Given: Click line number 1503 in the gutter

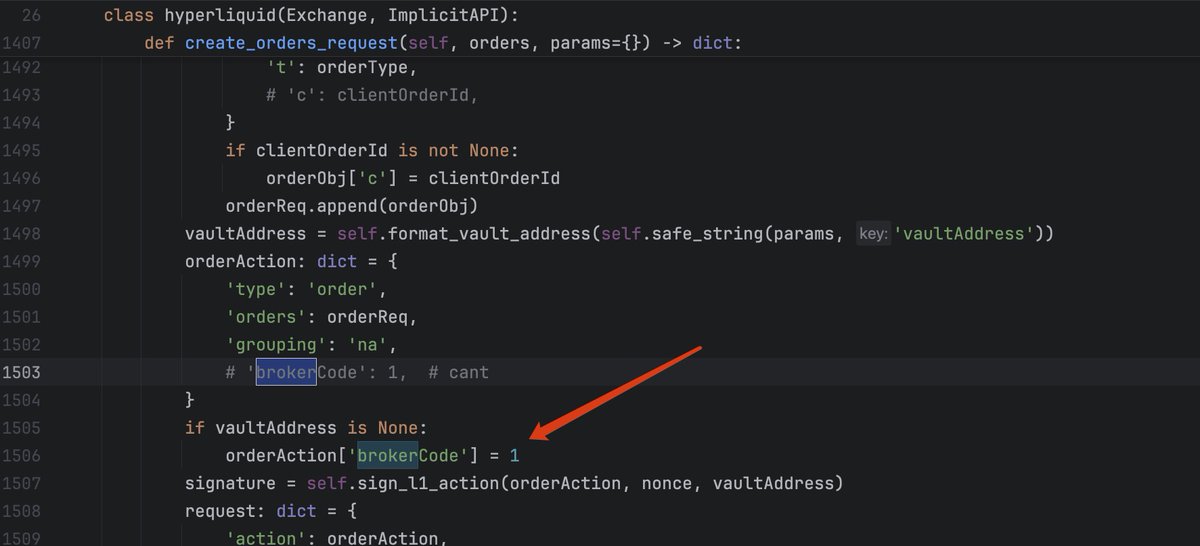Looking at the screenshot, I should [21, 372].
